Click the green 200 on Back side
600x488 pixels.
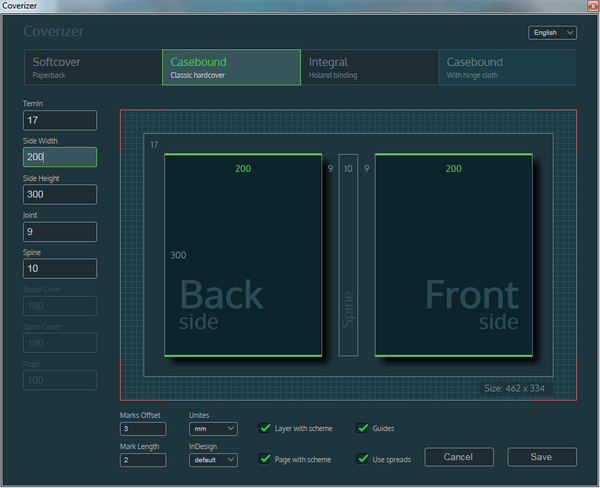pos(243,169)
